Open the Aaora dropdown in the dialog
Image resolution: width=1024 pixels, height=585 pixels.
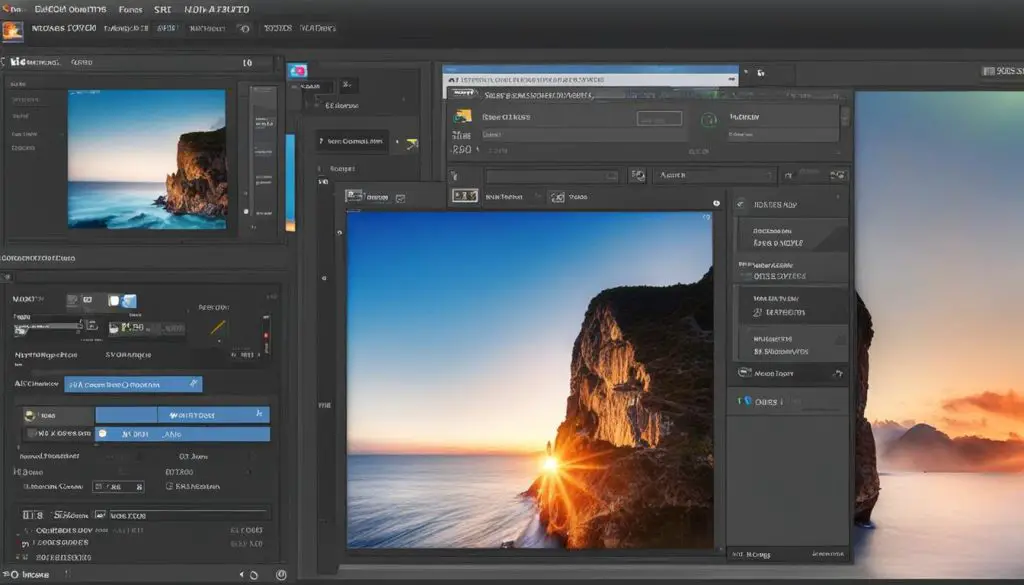click(x=714, y=176)
